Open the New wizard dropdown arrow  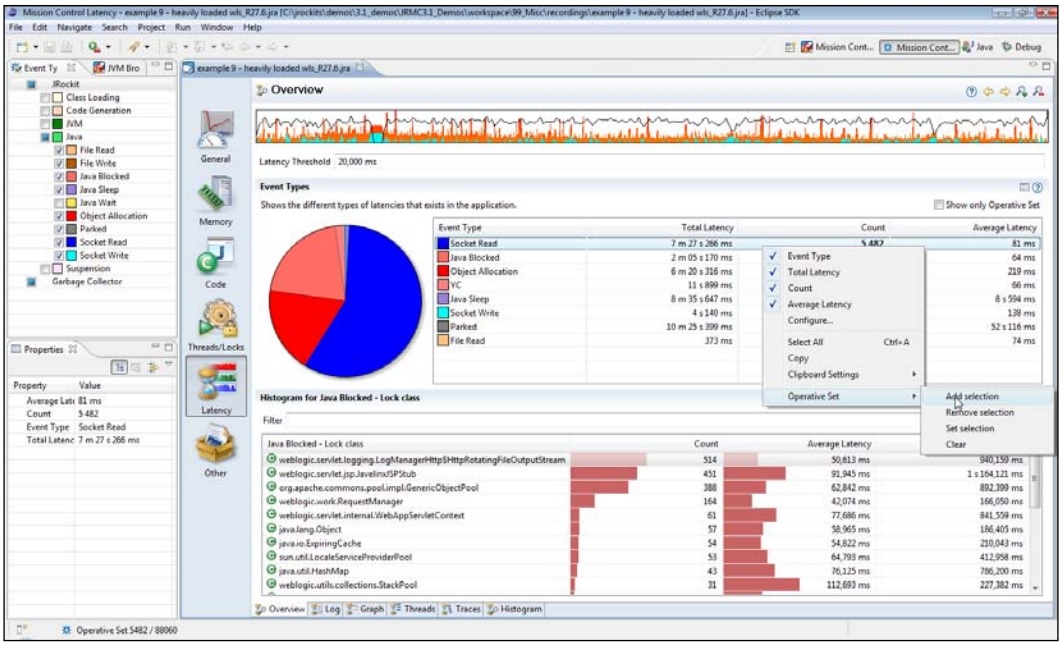[x=36, y=47]
